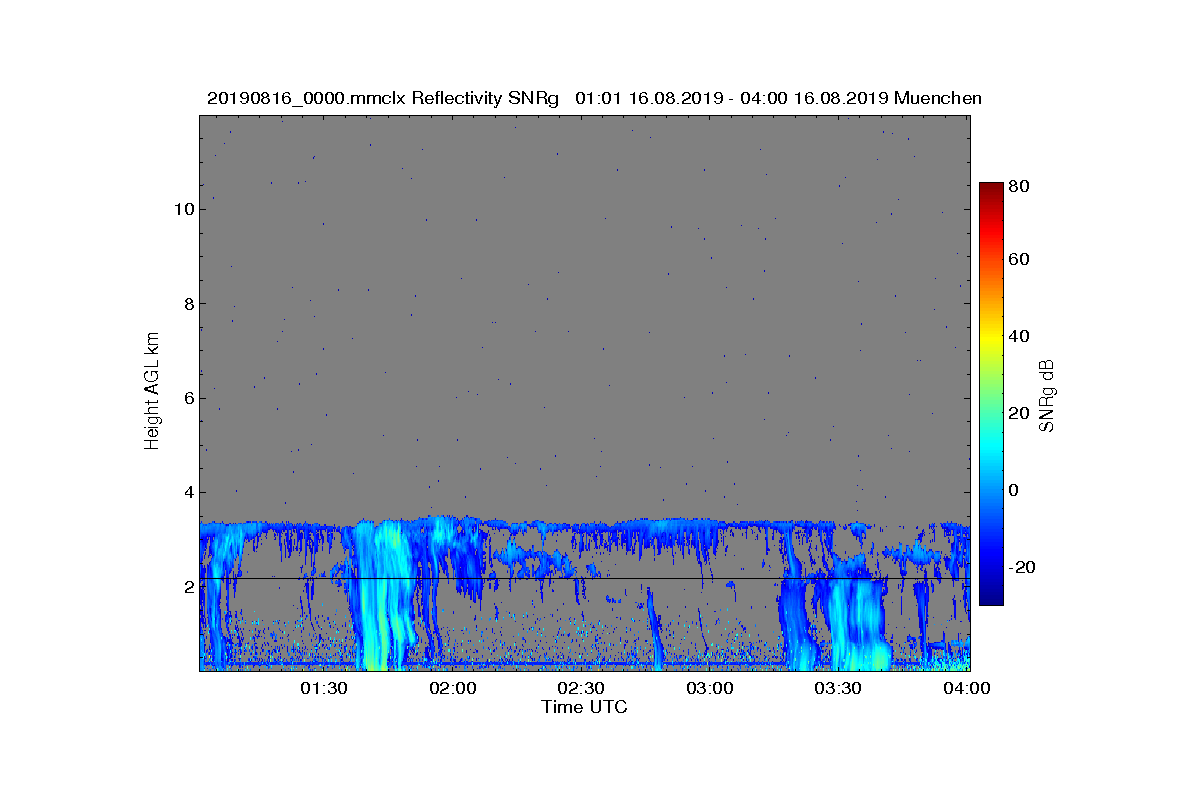
Task: Click the colorbar tick label -20
Action: [x=1023, y=567]
